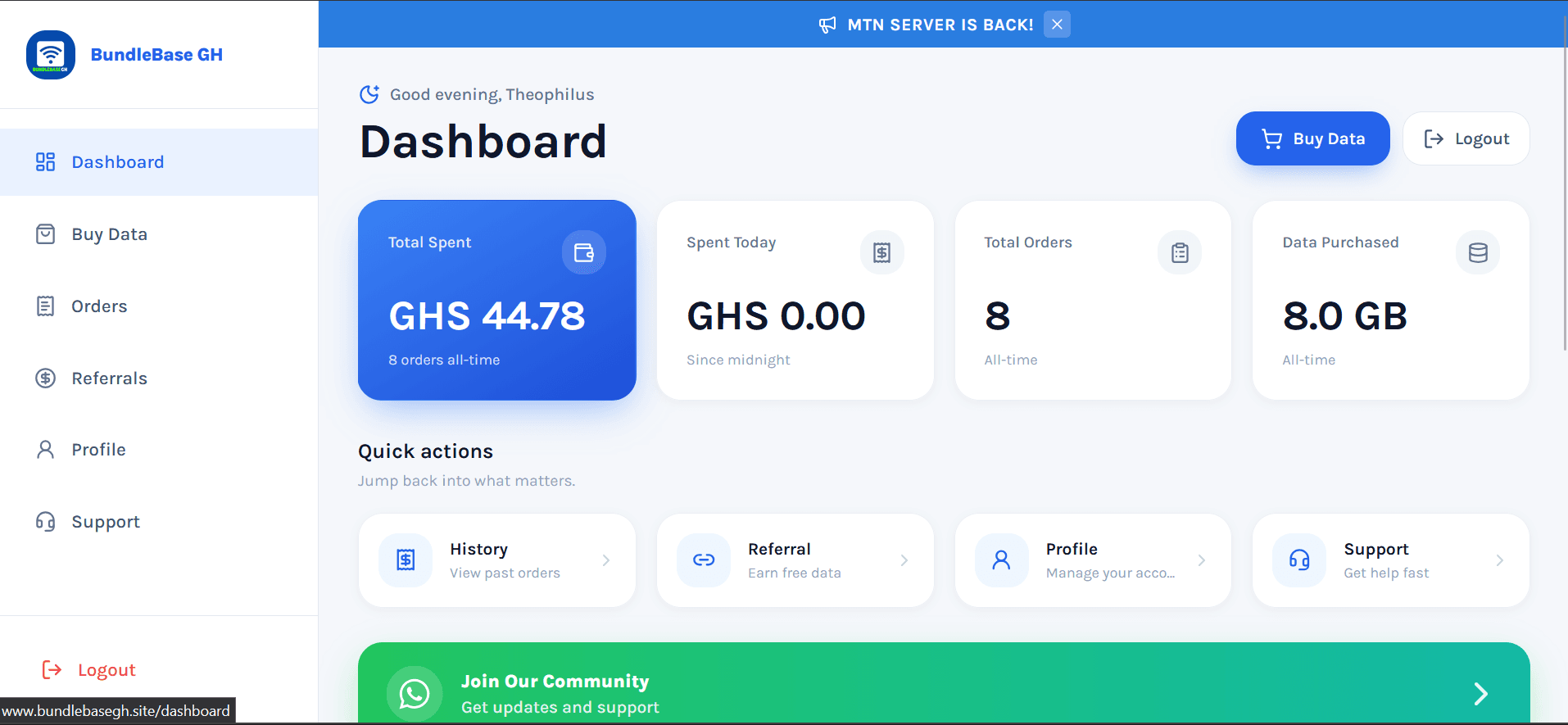Open Profile card chevron arrow
Screen dimensions: 1568x725
(1202, 560)
